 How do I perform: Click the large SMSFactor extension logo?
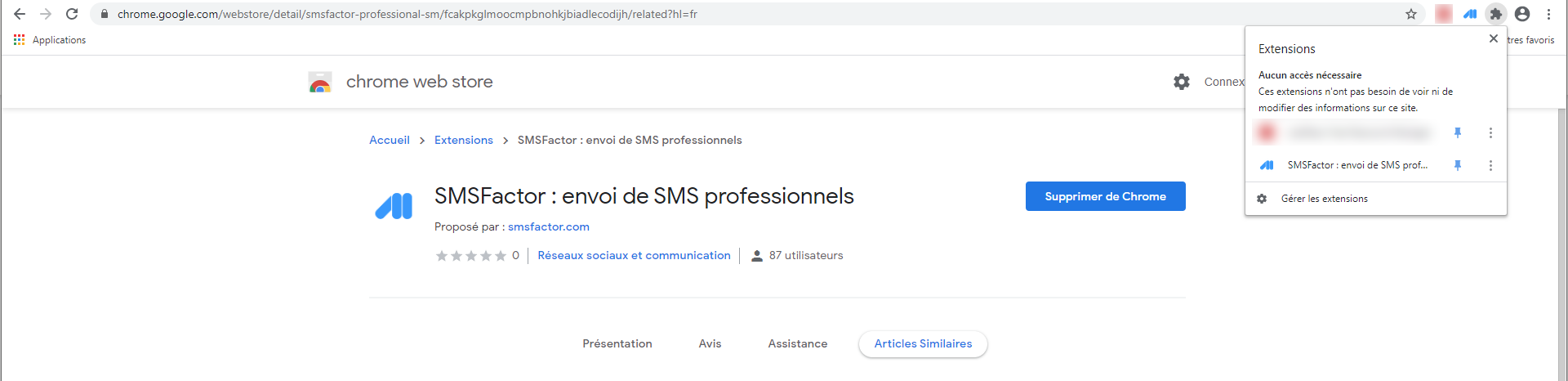394,206
